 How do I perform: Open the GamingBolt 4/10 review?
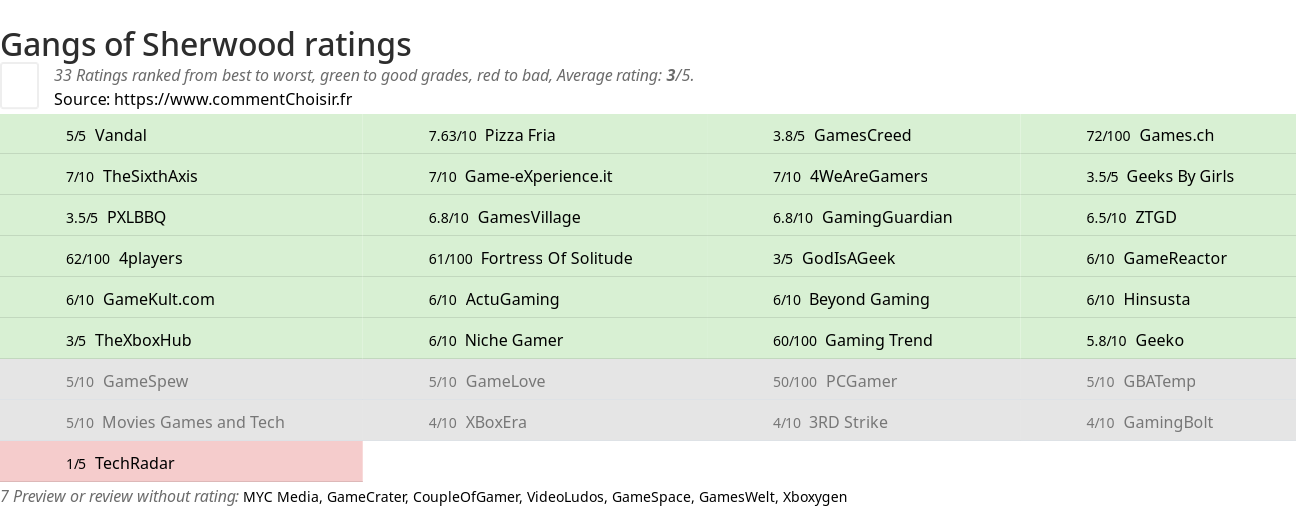tap(1158, 422)
